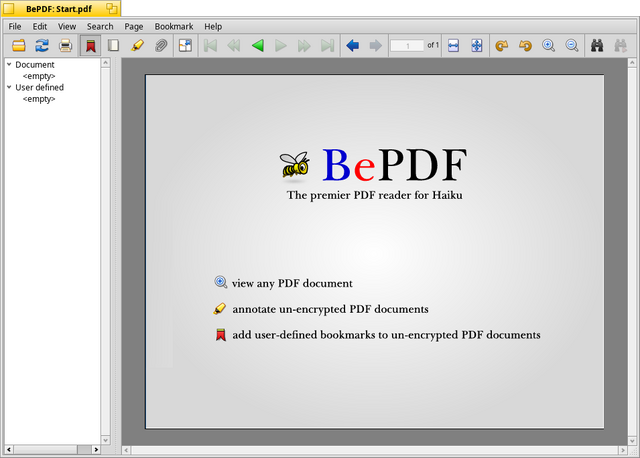
Task: Go to previous page green arrow
Action: (x=258, y=45)
